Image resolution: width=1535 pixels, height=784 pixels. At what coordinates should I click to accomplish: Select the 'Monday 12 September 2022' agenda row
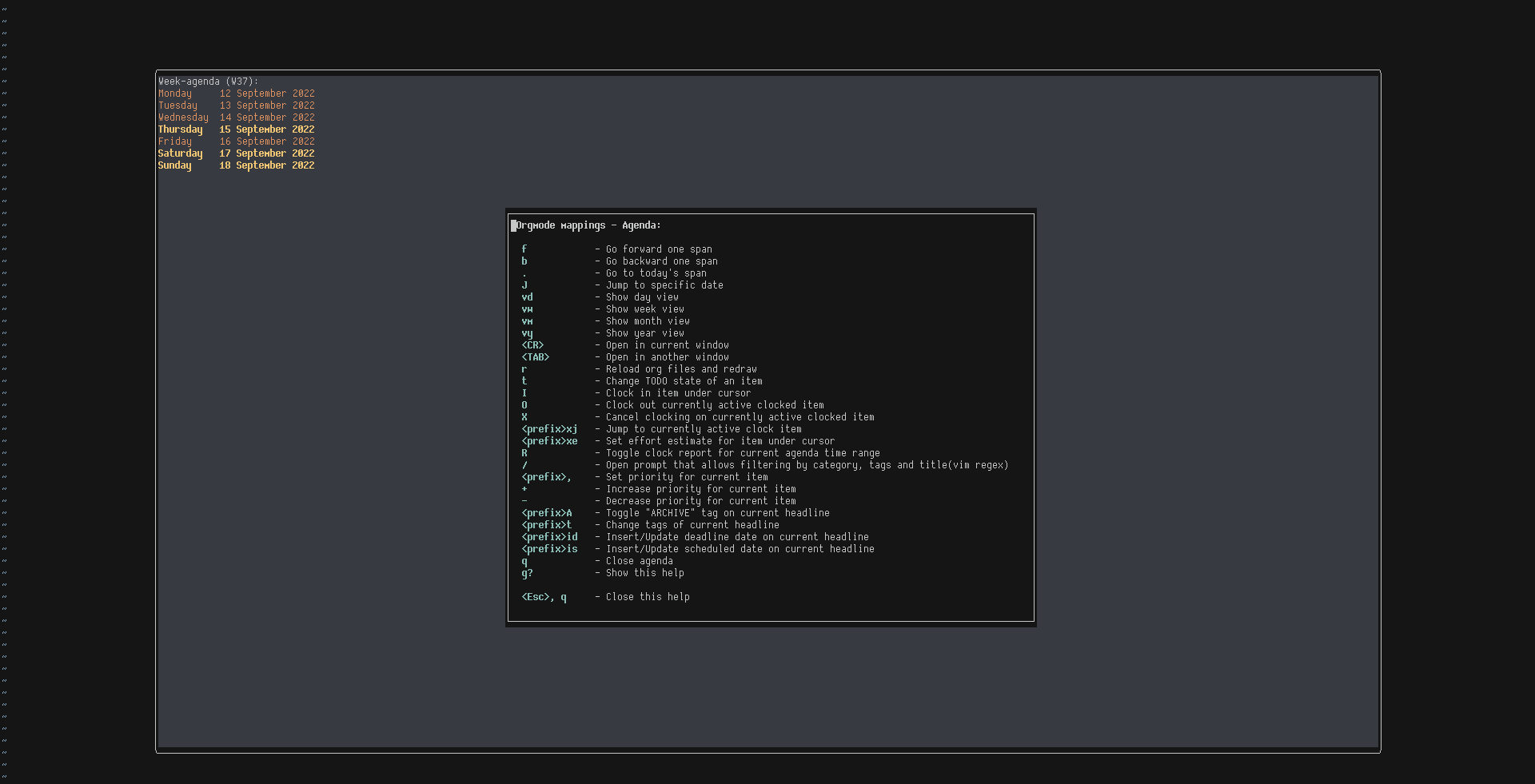pos(237,94)
